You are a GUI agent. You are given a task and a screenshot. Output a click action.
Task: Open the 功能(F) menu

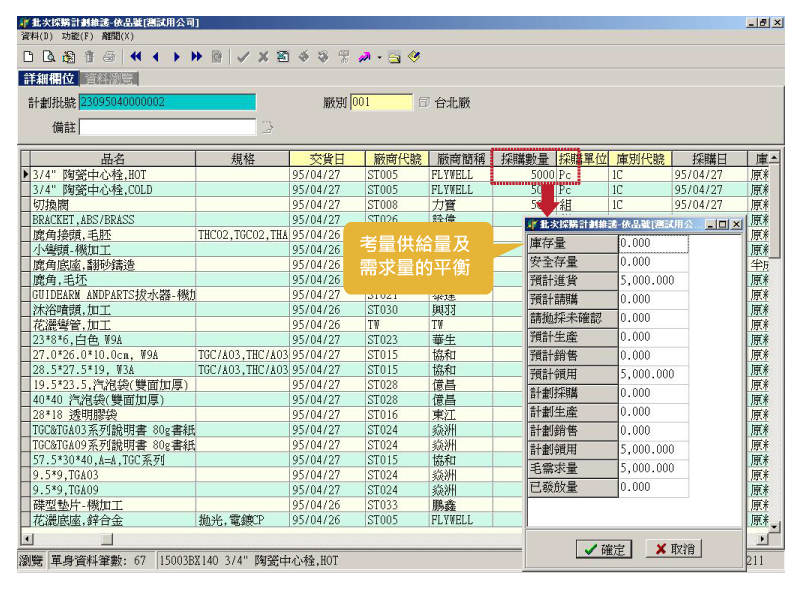pos(77,36)
